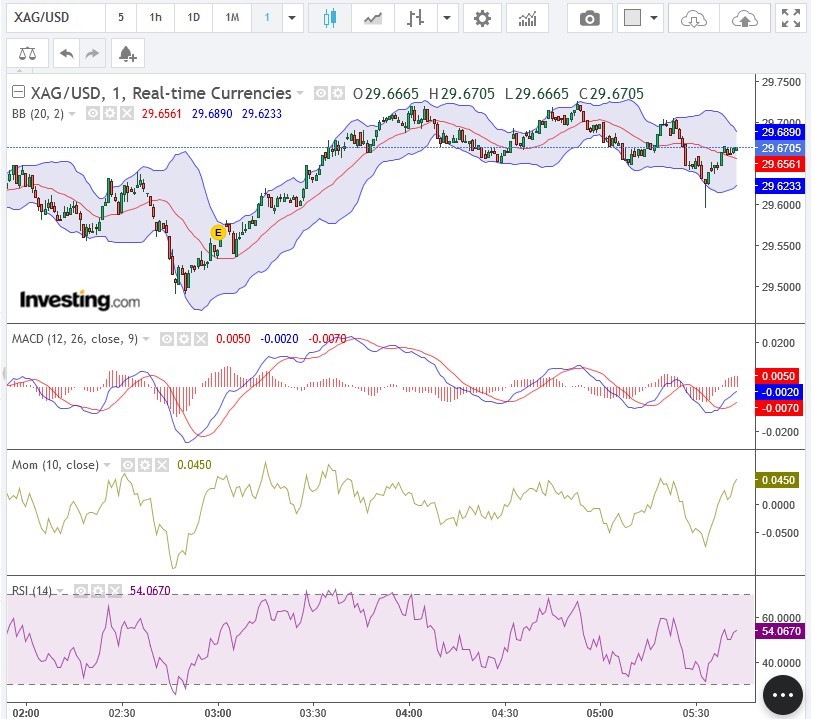
Task: Remove the Bollinger Bands indicator
Action: (127, 113)
